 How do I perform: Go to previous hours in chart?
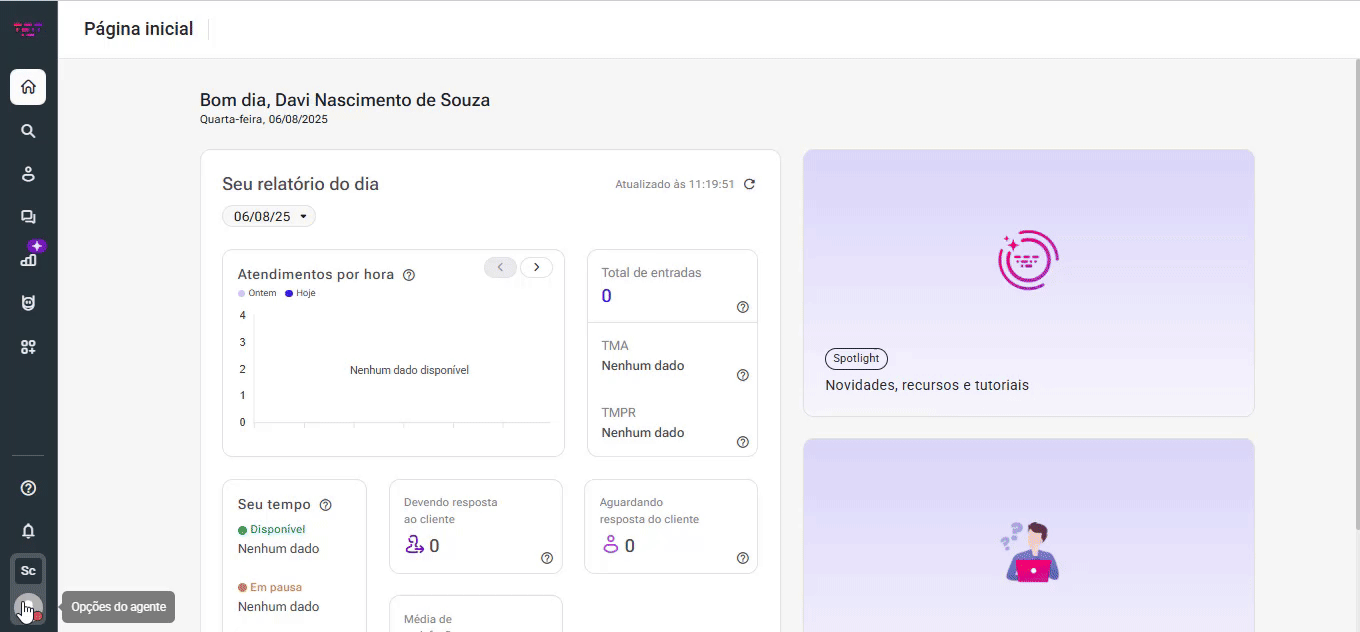[500, 267]
